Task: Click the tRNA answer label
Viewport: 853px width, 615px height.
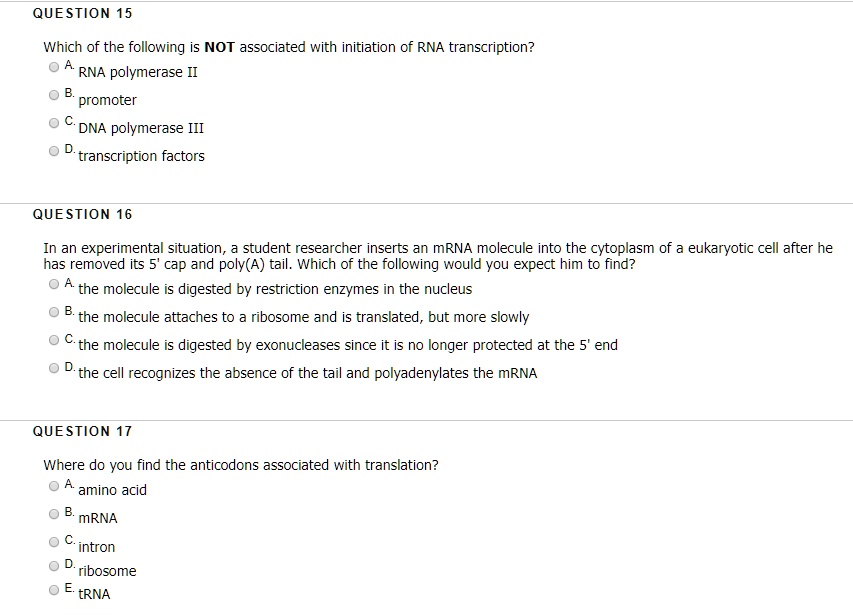Action: click(x=94, y=594)
